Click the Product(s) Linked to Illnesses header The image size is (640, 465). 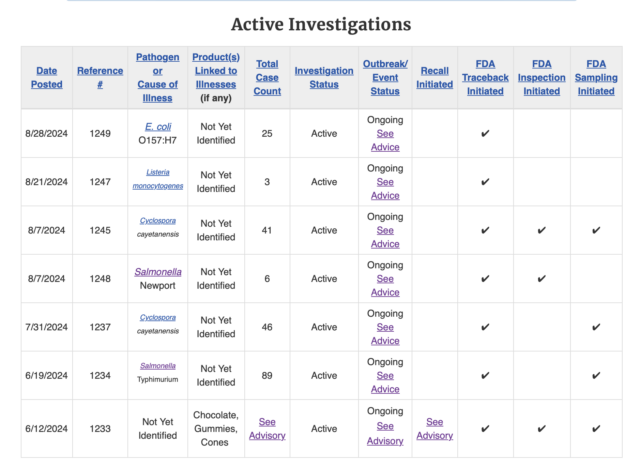(215, 71)
